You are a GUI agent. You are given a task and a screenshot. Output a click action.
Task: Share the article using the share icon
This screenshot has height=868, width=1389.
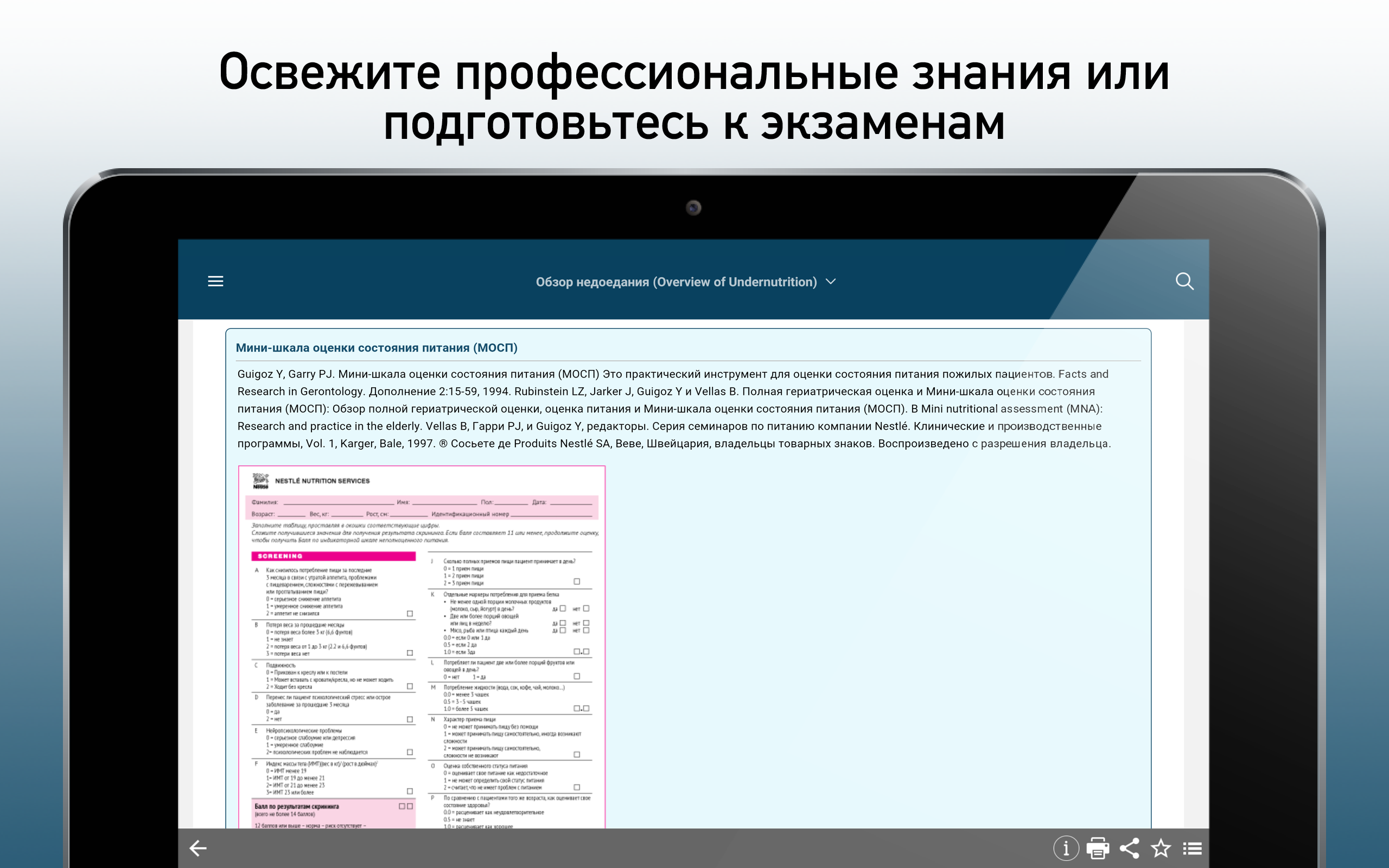point(1129,848)
